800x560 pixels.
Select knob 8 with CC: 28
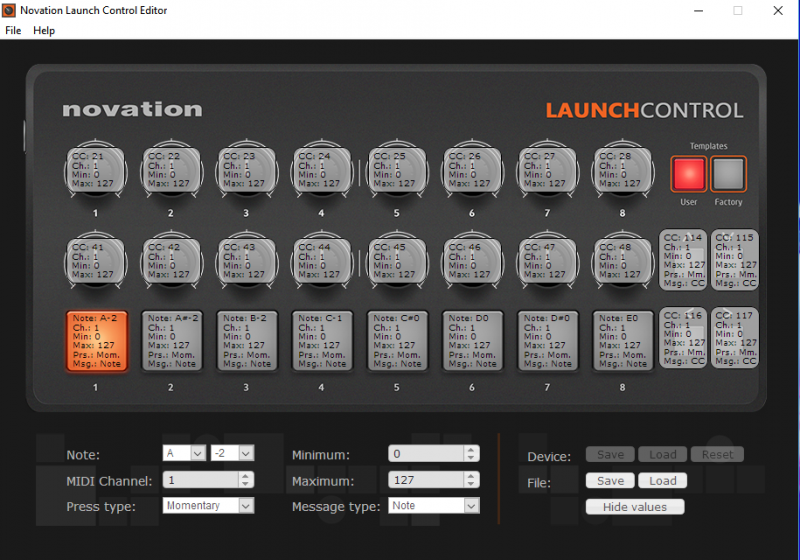622,170
